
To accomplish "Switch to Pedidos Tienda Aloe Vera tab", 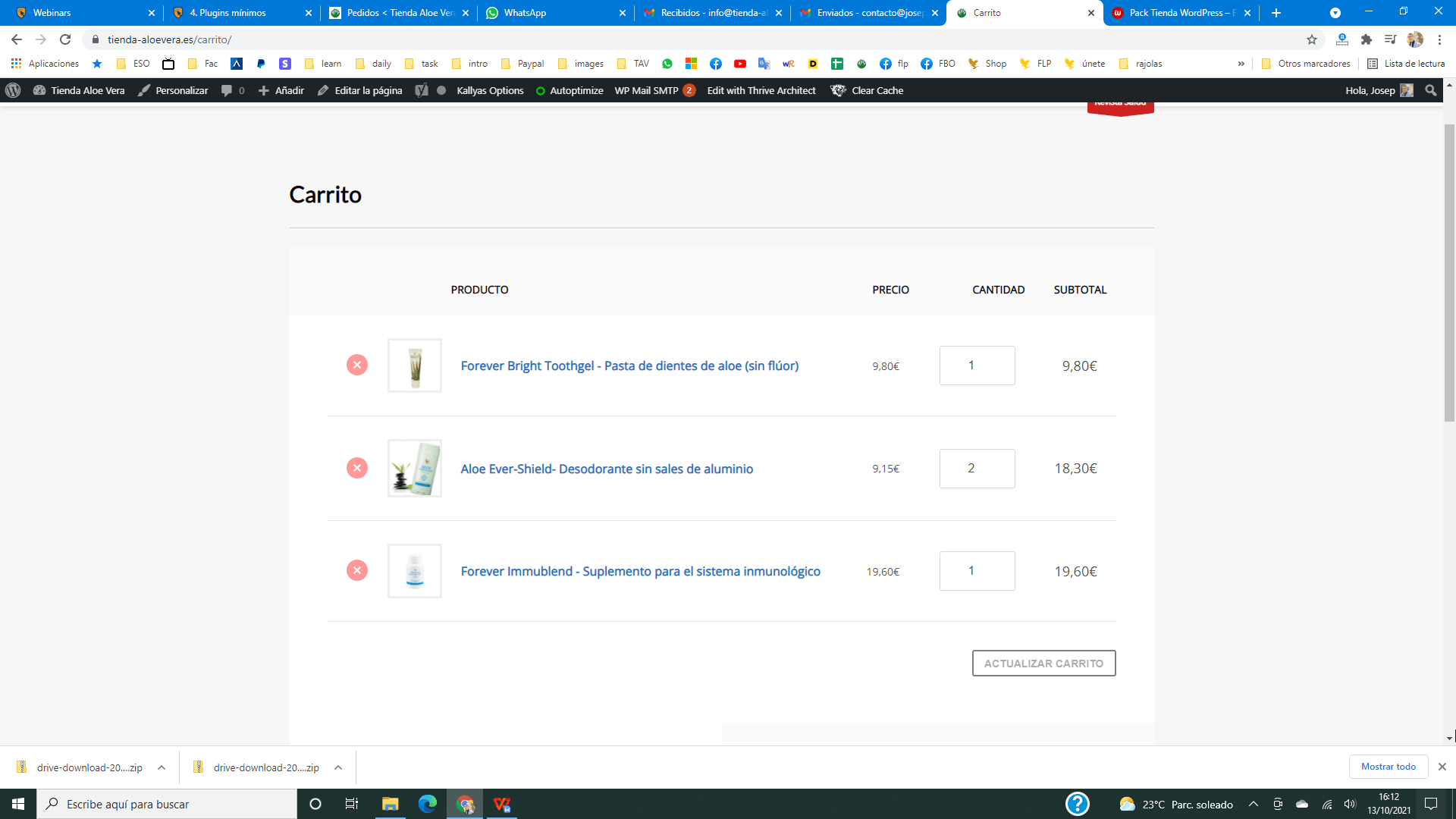I will pos(399,13).
